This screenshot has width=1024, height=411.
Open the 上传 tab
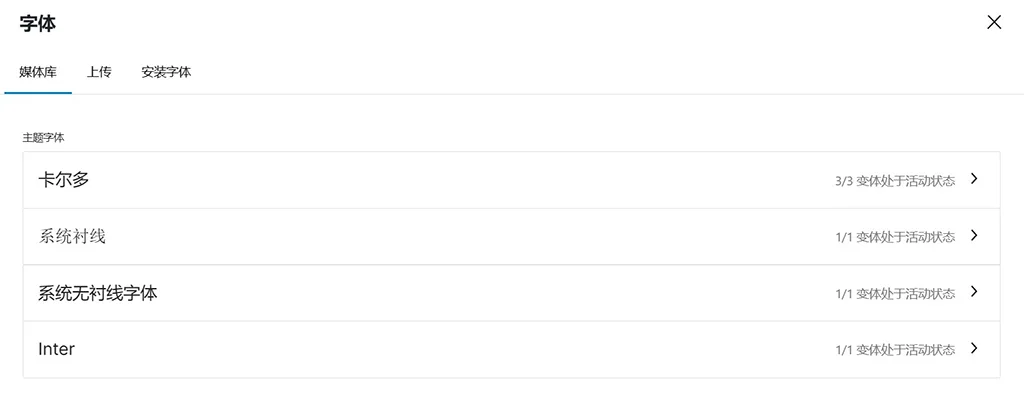point(99,73)
